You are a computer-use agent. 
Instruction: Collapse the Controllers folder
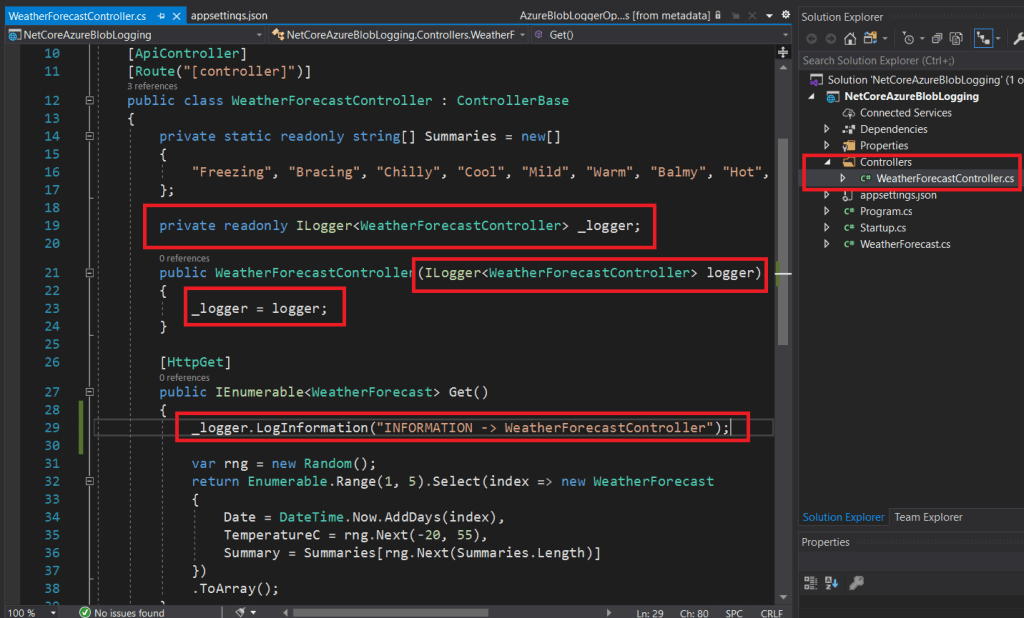point(827,162)
